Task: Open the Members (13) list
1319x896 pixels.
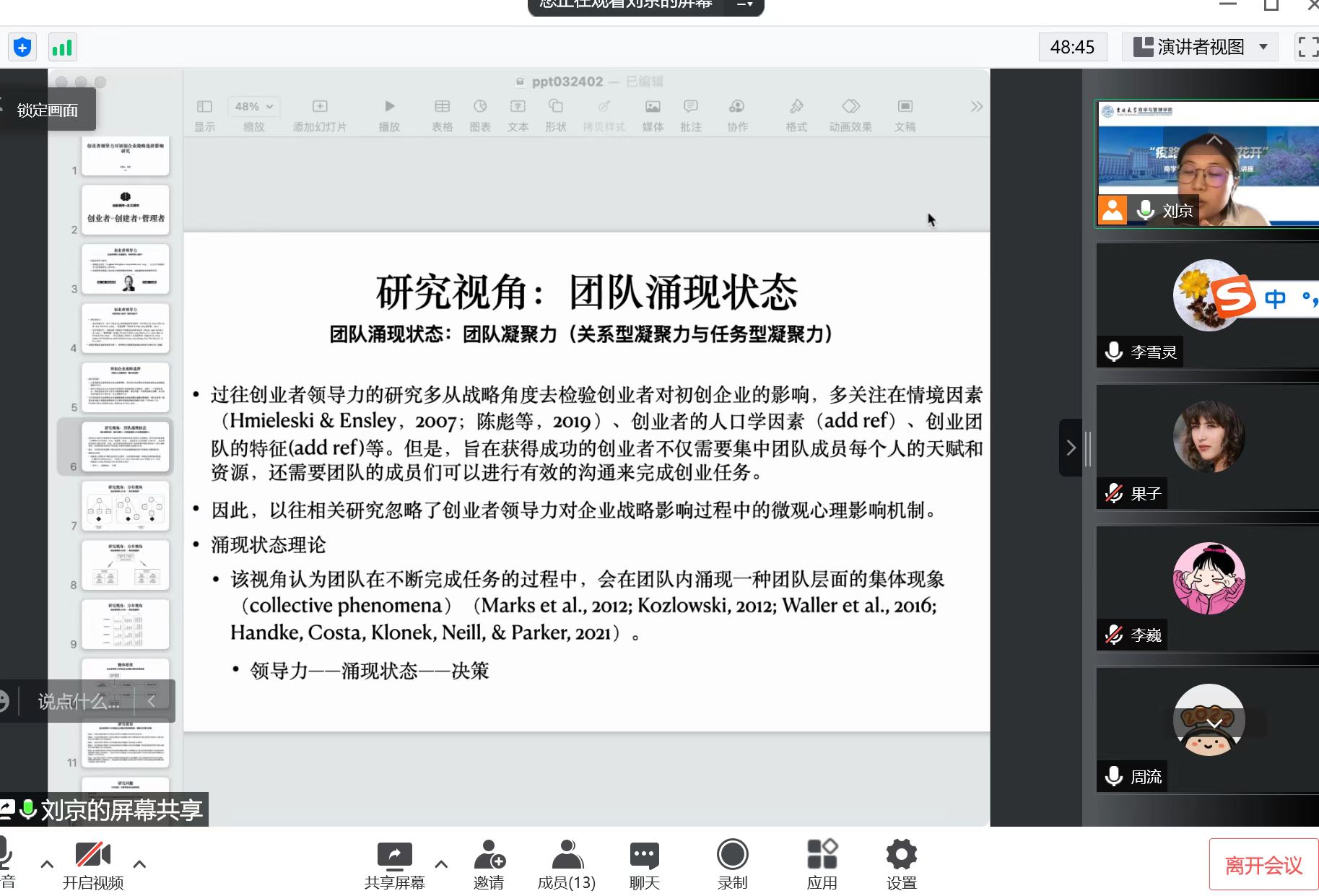Action: [x=567, y=863]
